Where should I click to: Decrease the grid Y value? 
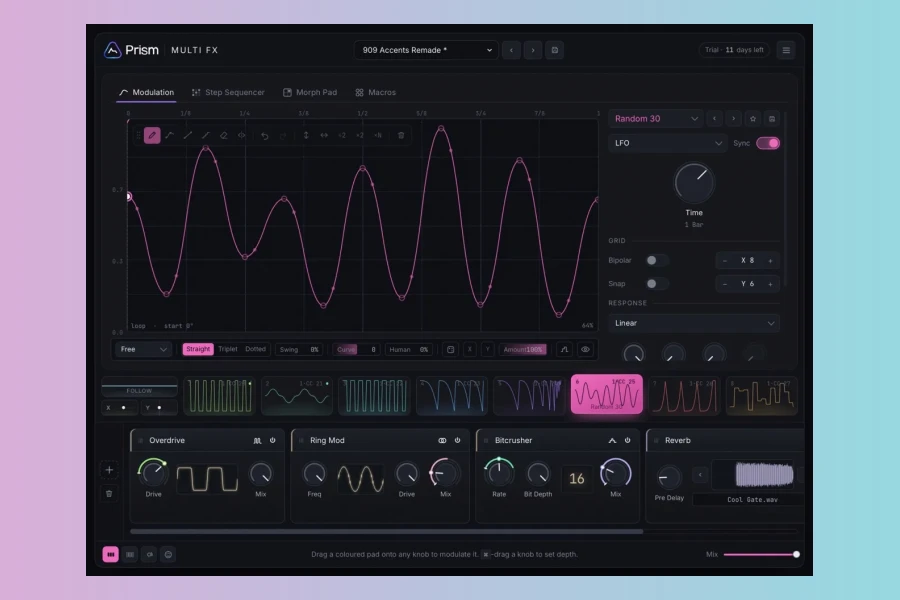coord(725,284)
